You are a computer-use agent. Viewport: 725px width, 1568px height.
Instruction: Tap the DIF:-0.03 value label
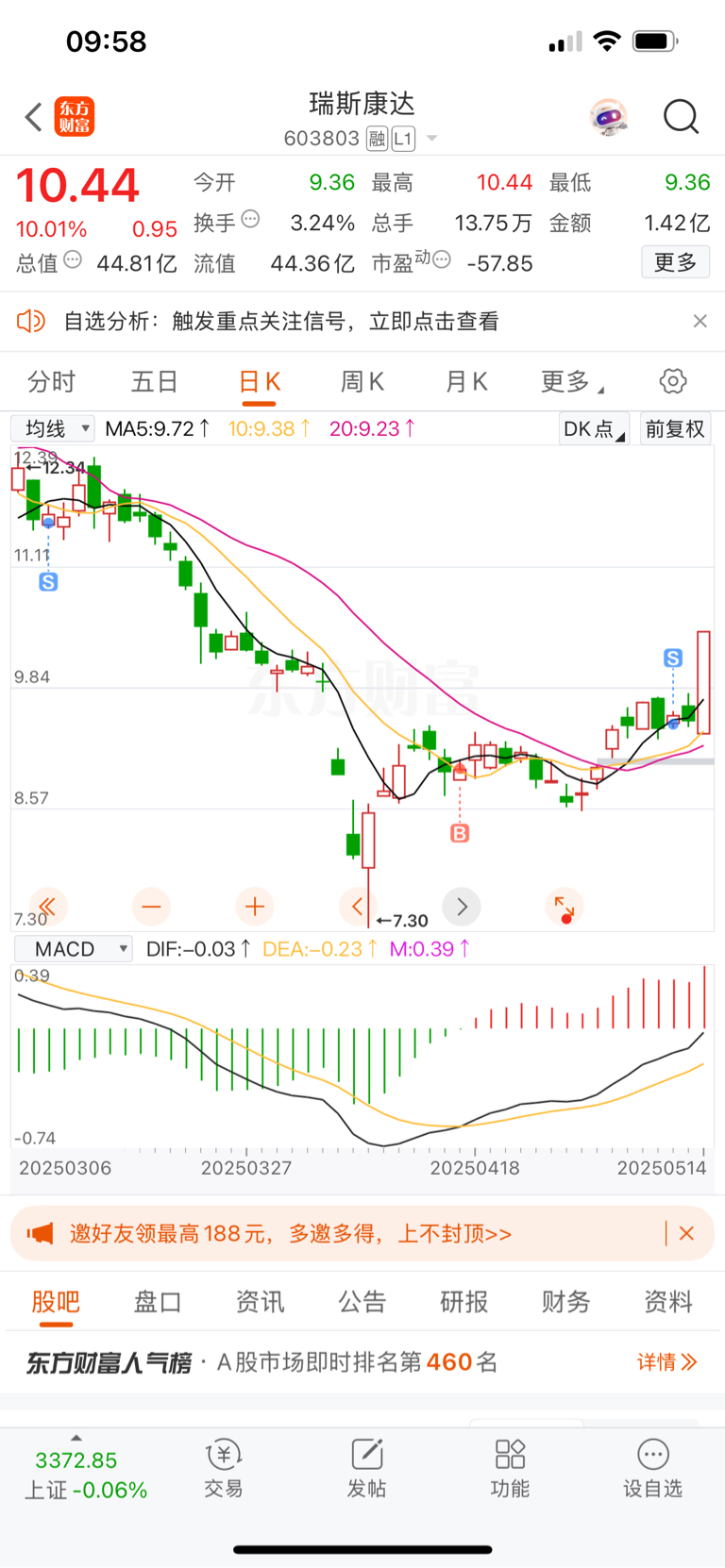[198, 948]
